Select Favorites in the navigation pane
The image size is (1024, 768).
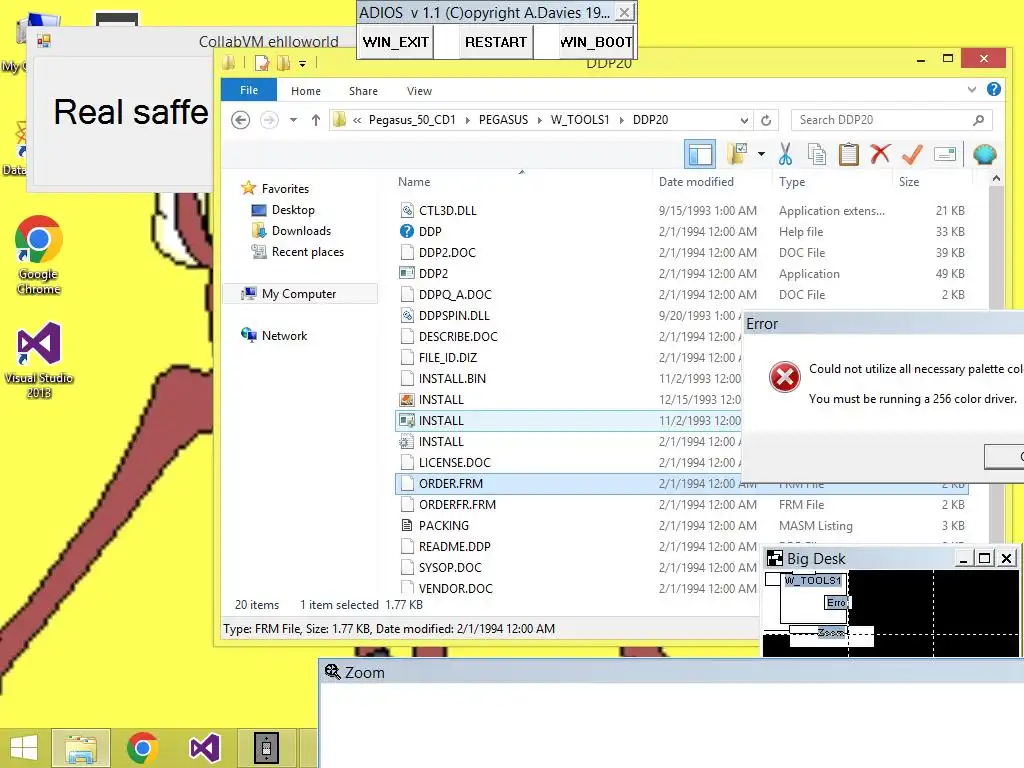tap(285, 189)
